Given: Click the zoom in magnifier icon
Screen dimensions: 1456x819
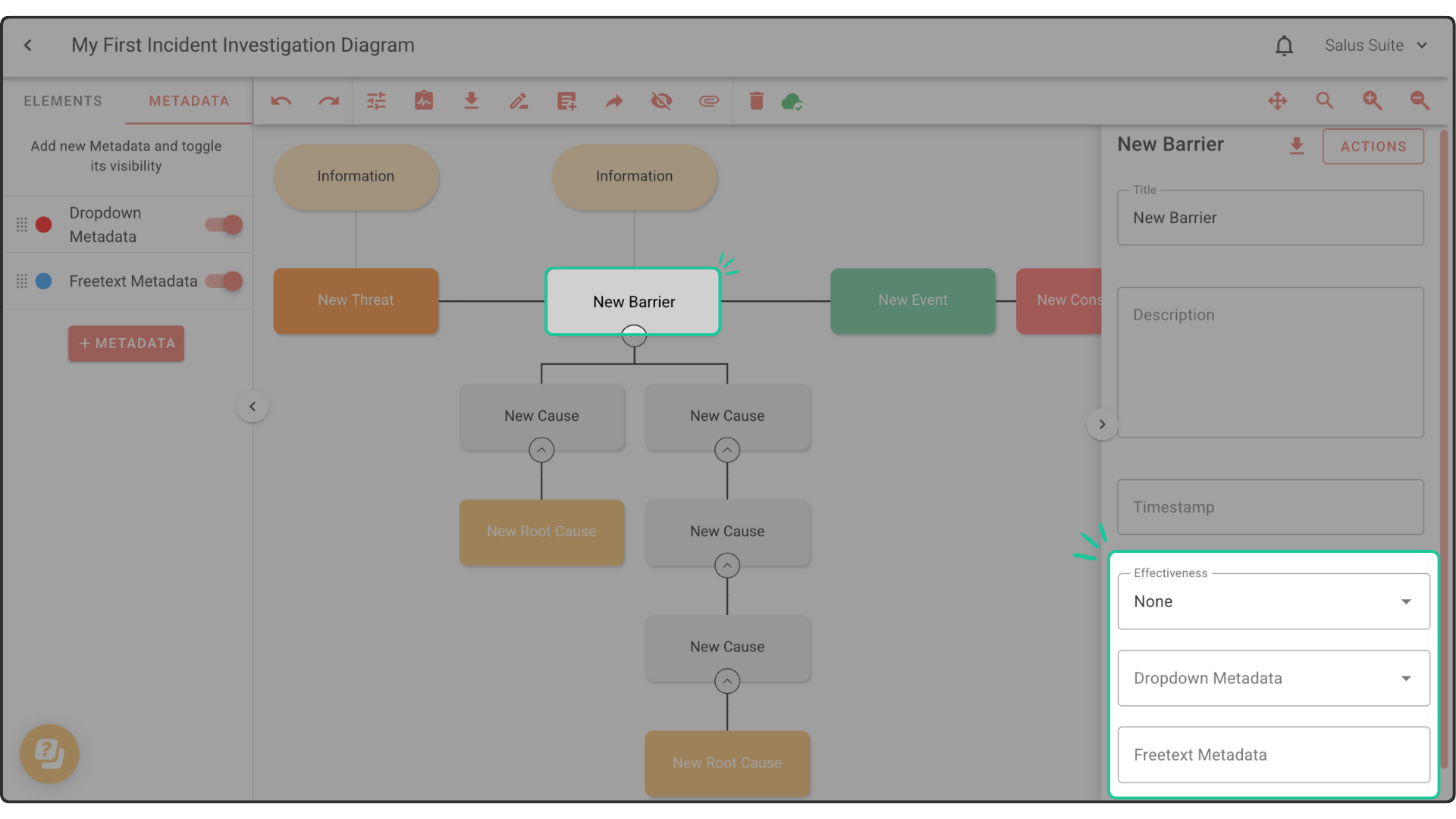Looking at the screenshot, I should 1372,101.
